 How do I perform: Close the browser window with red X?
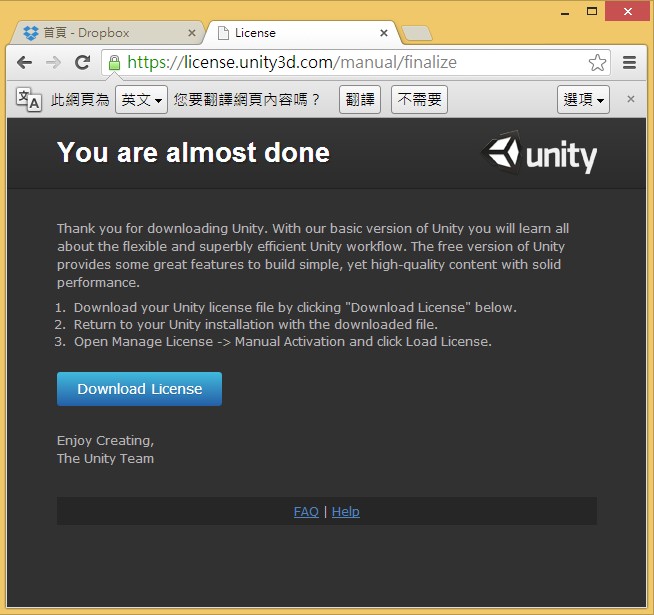(628, 11)
